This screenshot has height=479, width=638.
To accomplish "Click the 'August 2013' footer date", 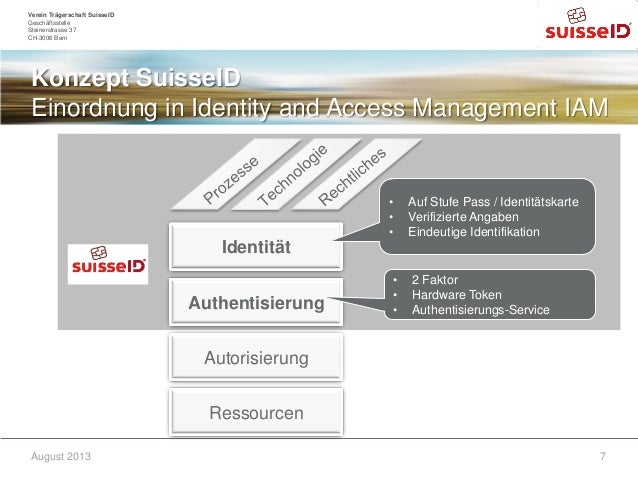I will [x=61, y=456].
